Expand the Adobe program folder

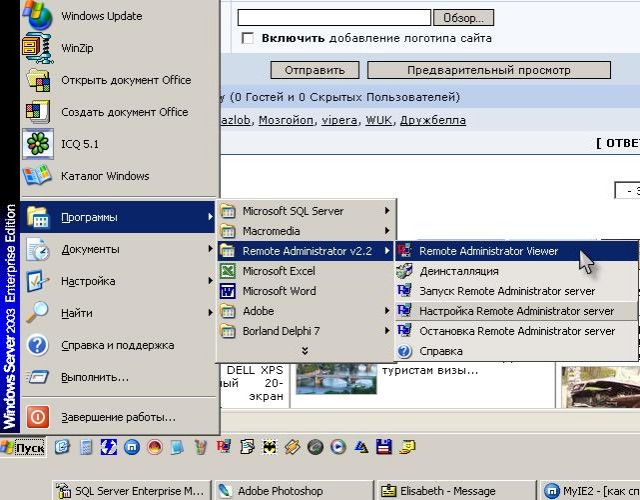305,311
